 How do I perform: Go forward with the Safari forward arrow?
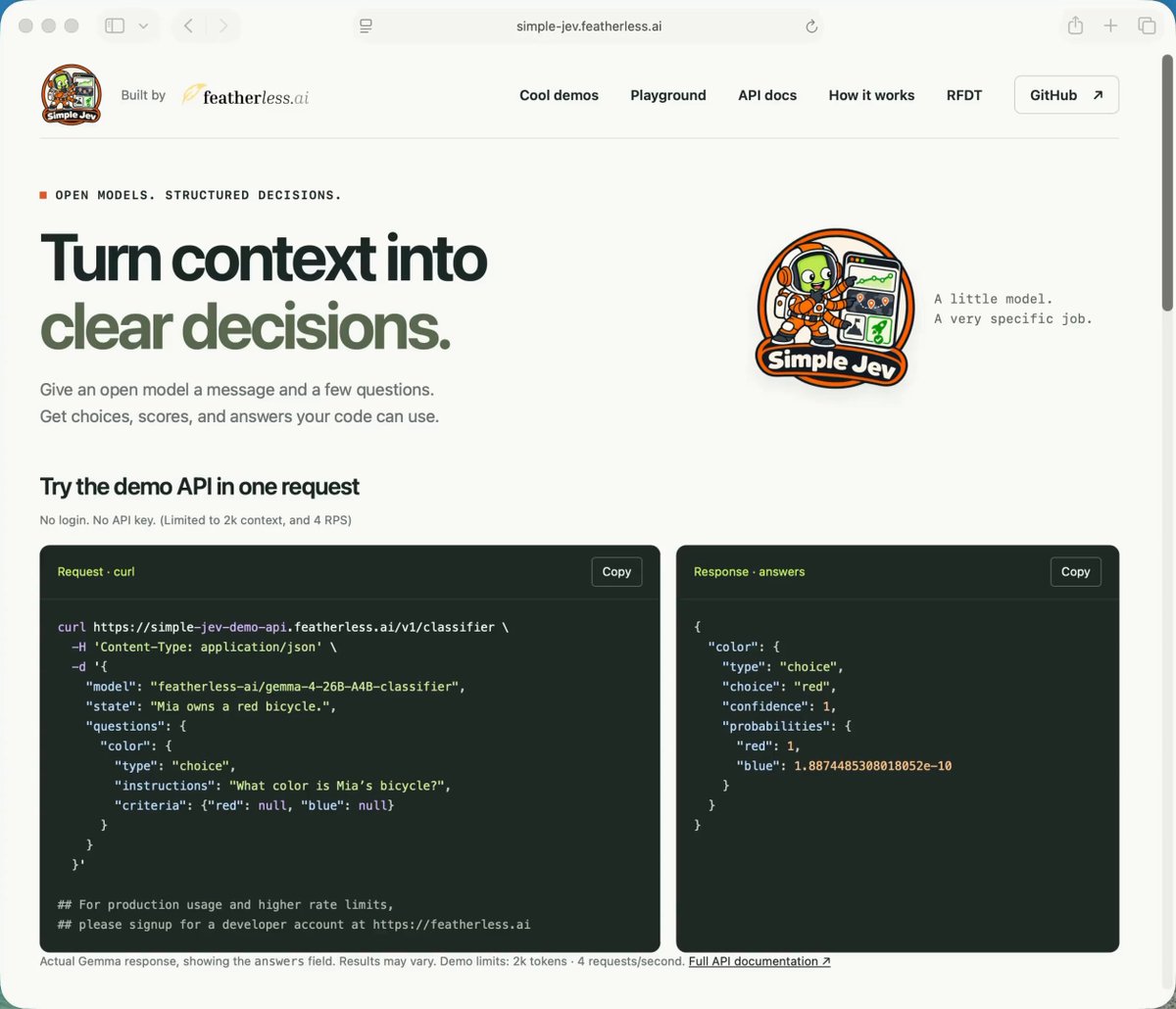click(x=223, y=26)
